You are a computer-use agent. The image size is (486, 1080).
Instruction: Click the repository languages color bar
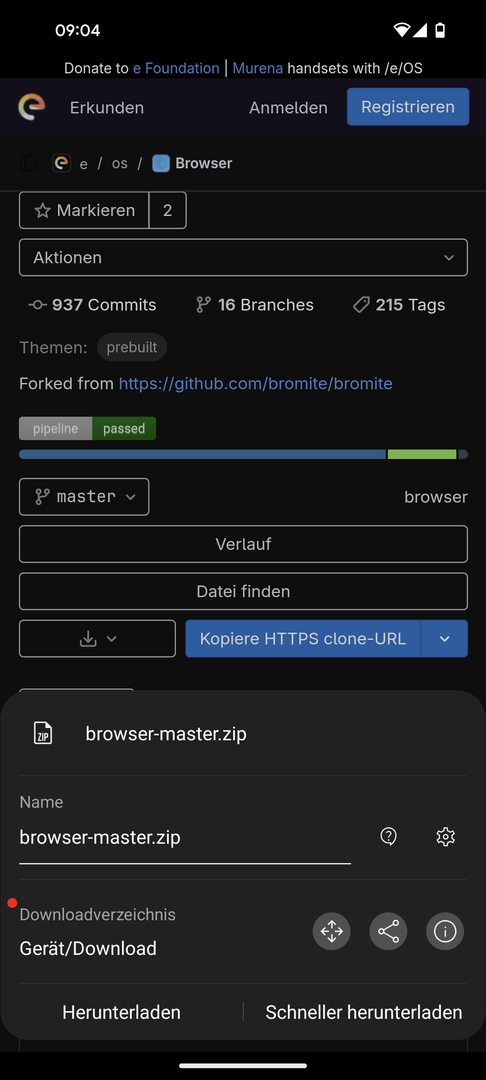tap(244, 455)
